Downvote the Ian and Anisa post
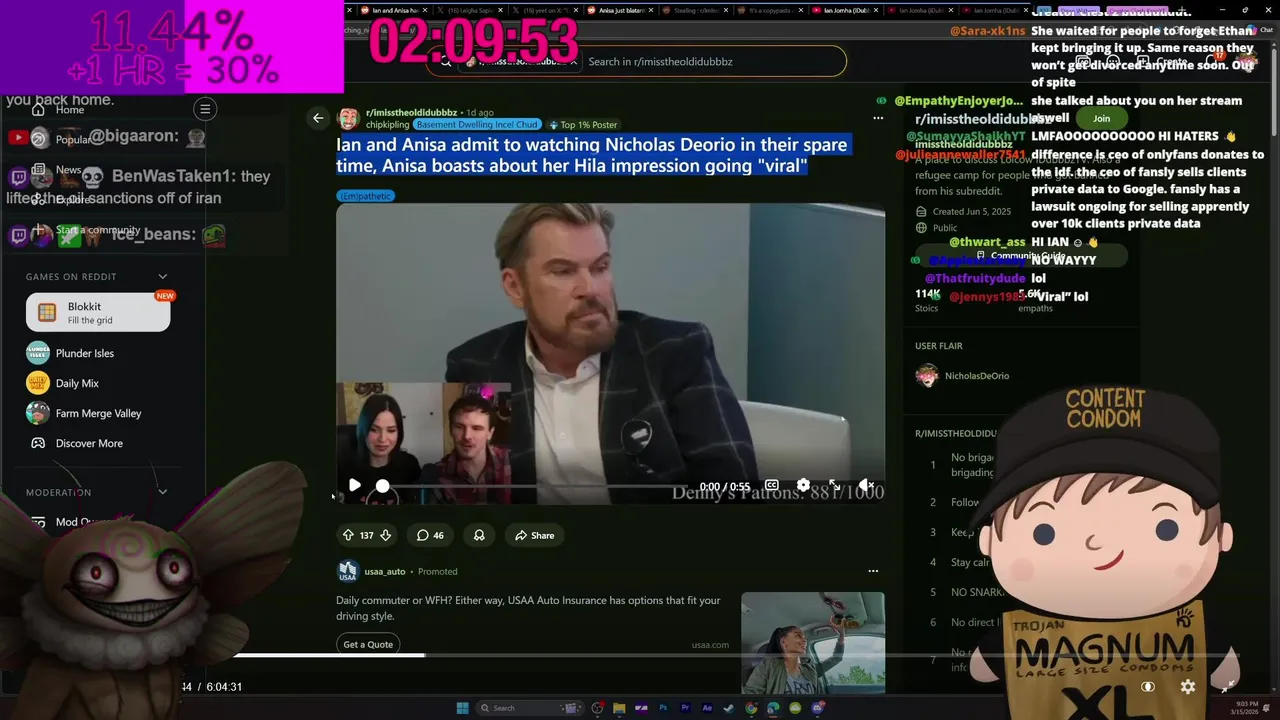 point(386,535)
